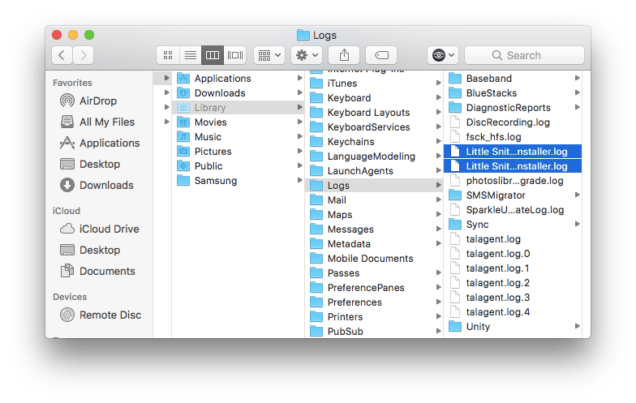This screenshot has height=403, width=636.
Task: Open the eye Quick Look dropdown
Action: pos(443,55)
